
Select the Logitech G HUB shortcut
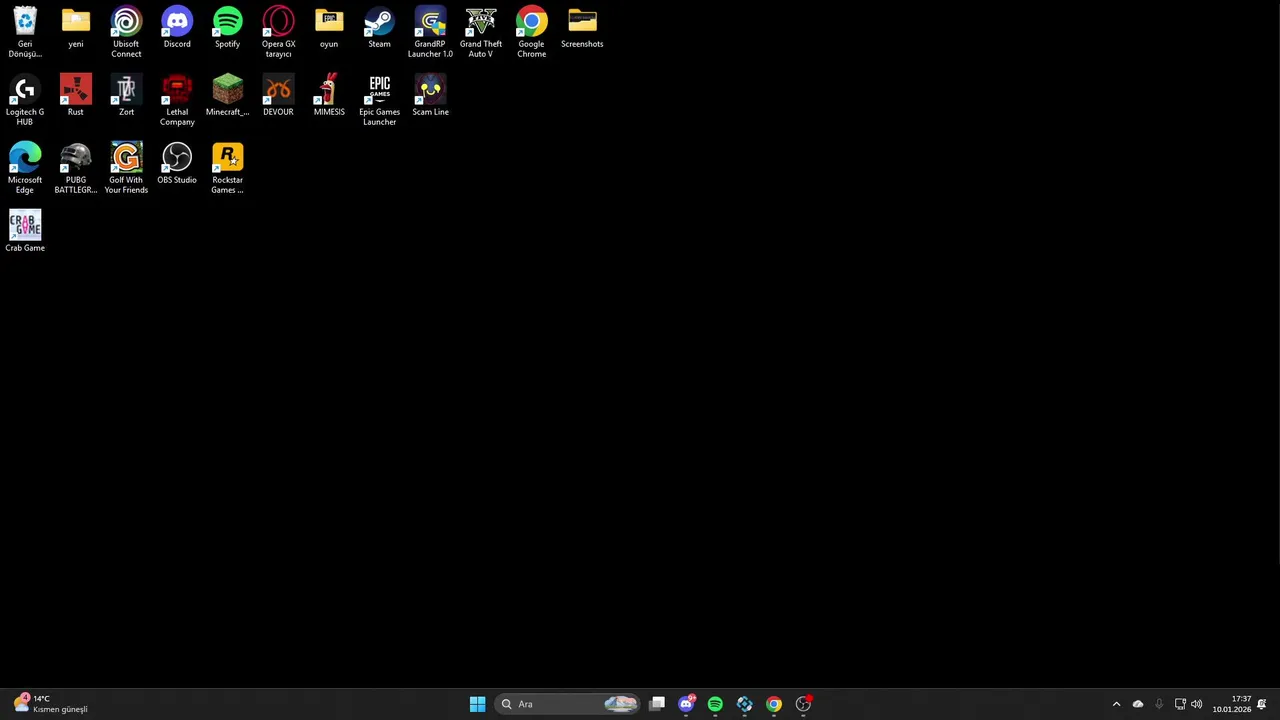[25, 100]
